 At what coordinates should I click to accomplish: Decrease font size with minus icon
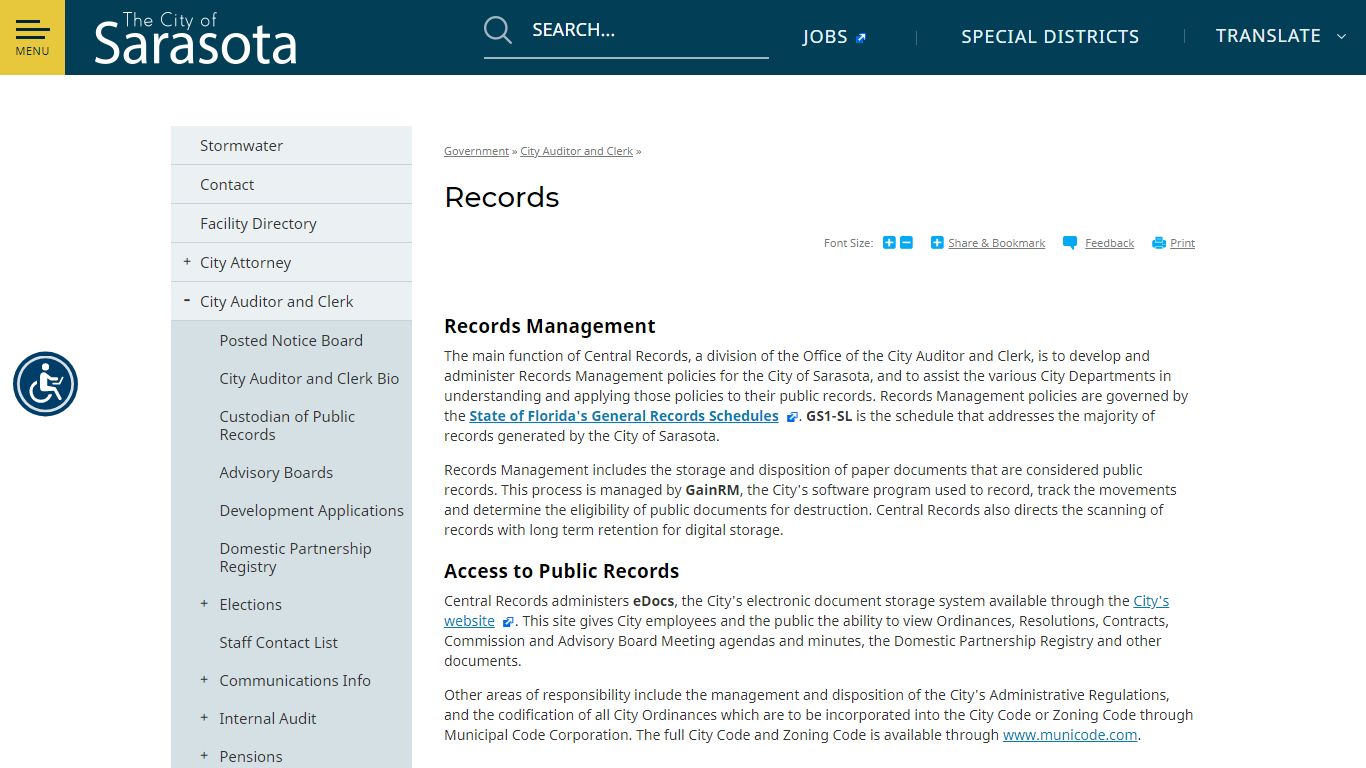coord(906,243)
